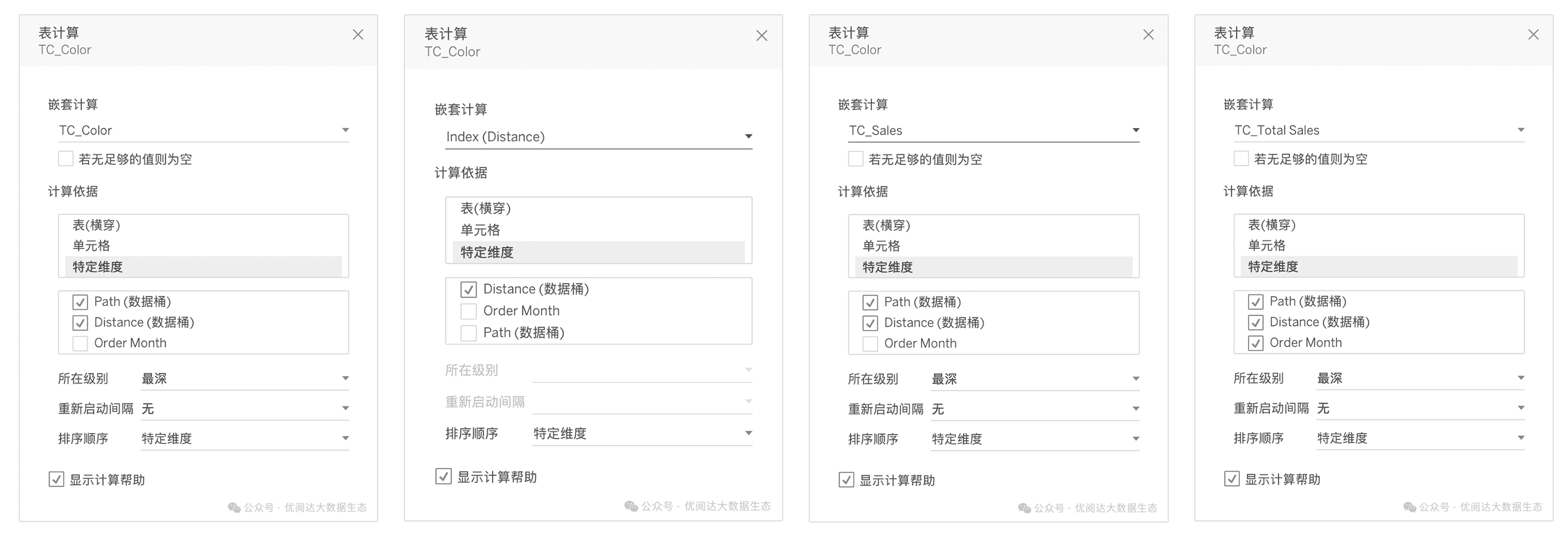Open the nested calculation dropdown showing TC_Sales
Screen dimensions: 1568x538
[x=993, y=131]
